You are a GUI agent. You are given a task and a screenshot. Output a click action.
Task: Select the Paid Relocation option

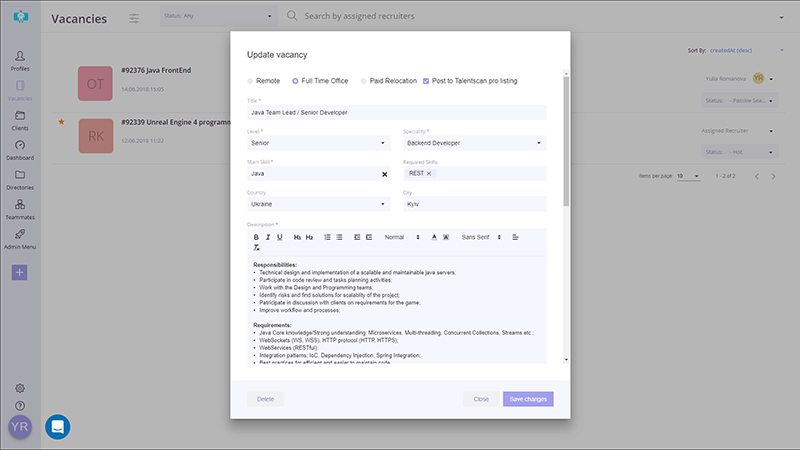coord(364,80)
